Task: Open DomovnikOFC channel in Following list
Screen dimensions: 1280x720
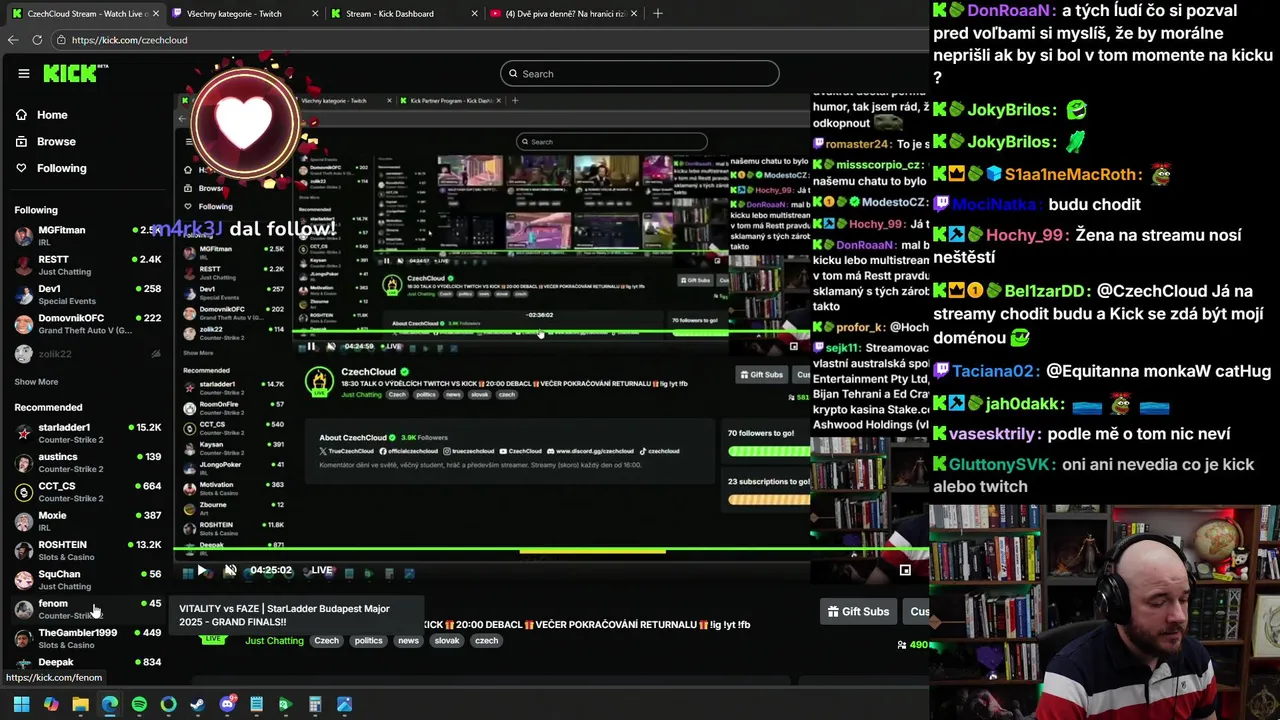Action: coord(88,324)
